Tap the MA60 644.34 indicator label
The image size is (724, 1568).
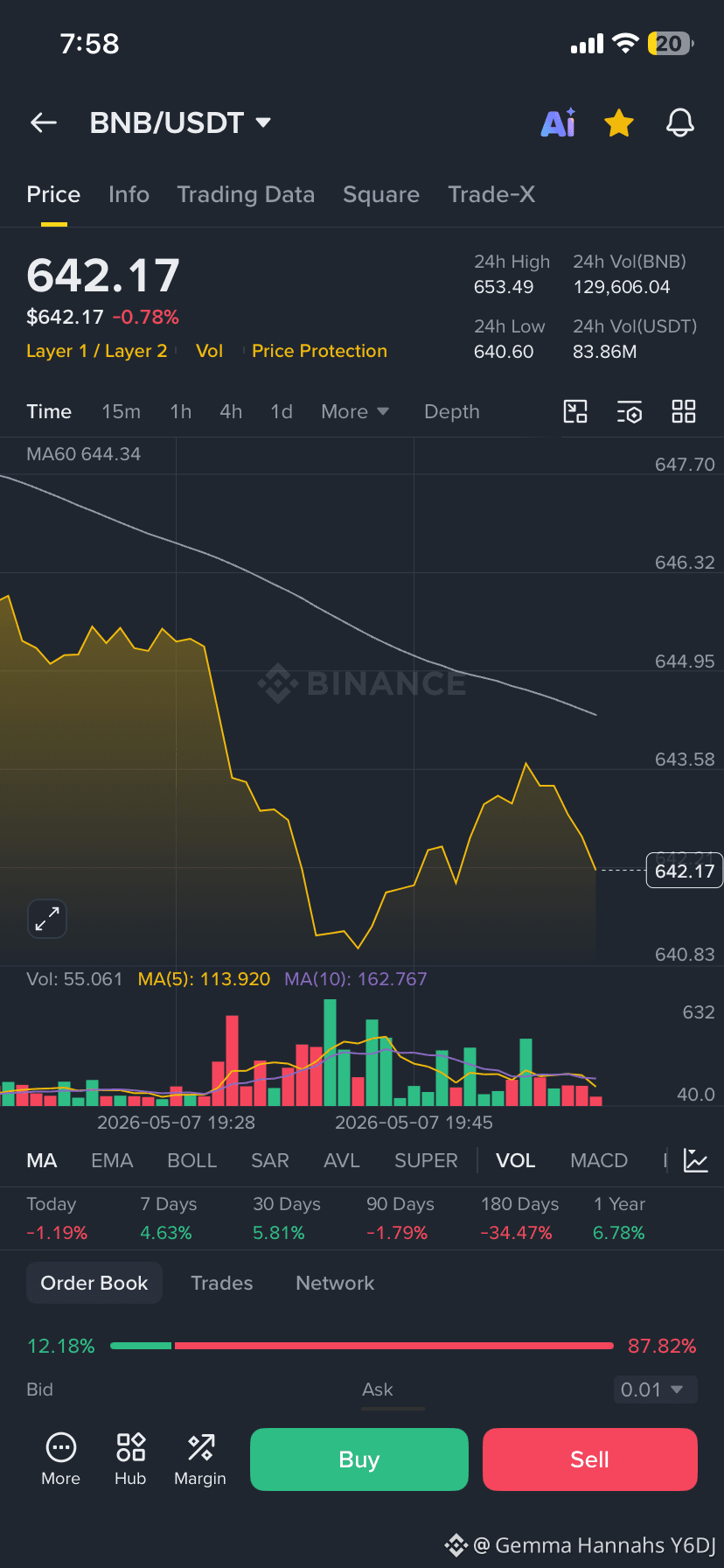[x=83, y=454]
